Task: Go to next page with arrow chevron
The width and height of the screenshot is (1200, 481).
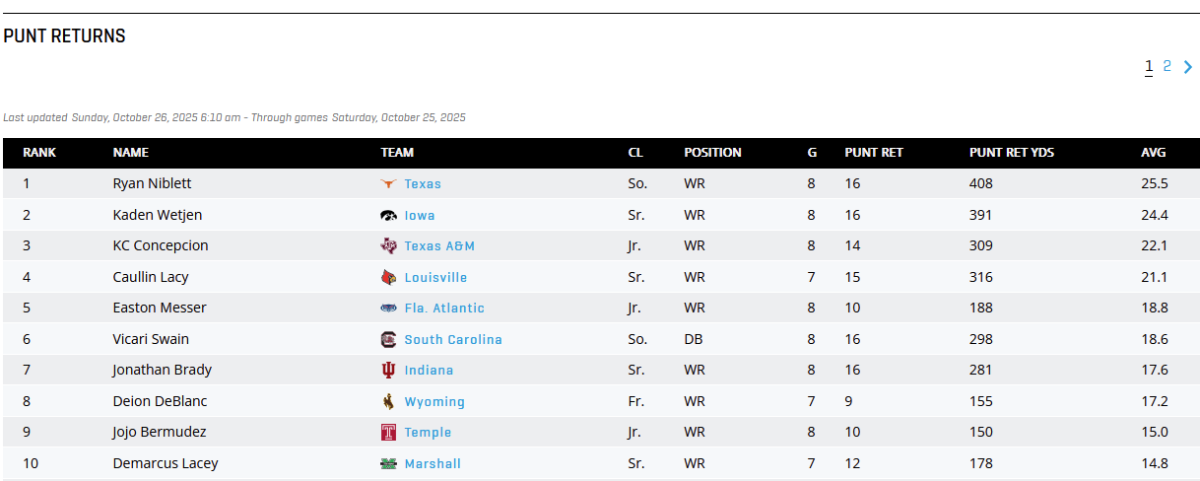Action: [1188, 67]
